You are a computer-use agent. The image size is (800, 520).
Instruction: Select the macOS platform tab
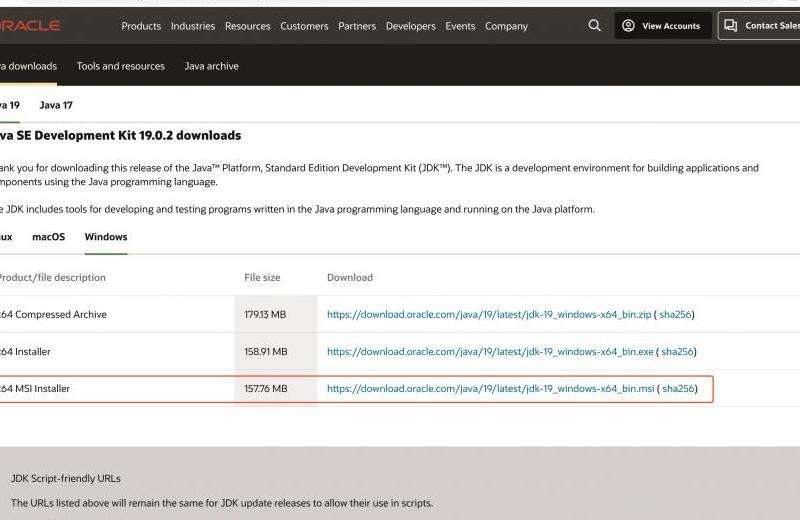click(48, 237)
